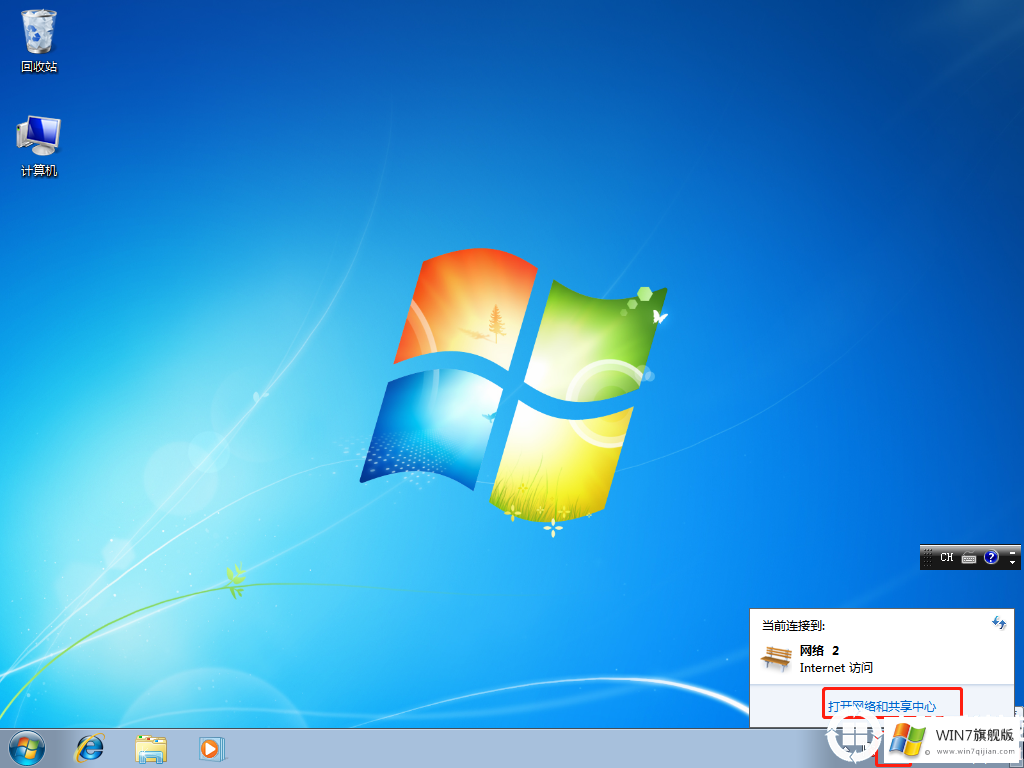Image resolution: width=1024 pixels, height=768 pixels.
Task: Open language bar help question mark
Action: (991, 557)
